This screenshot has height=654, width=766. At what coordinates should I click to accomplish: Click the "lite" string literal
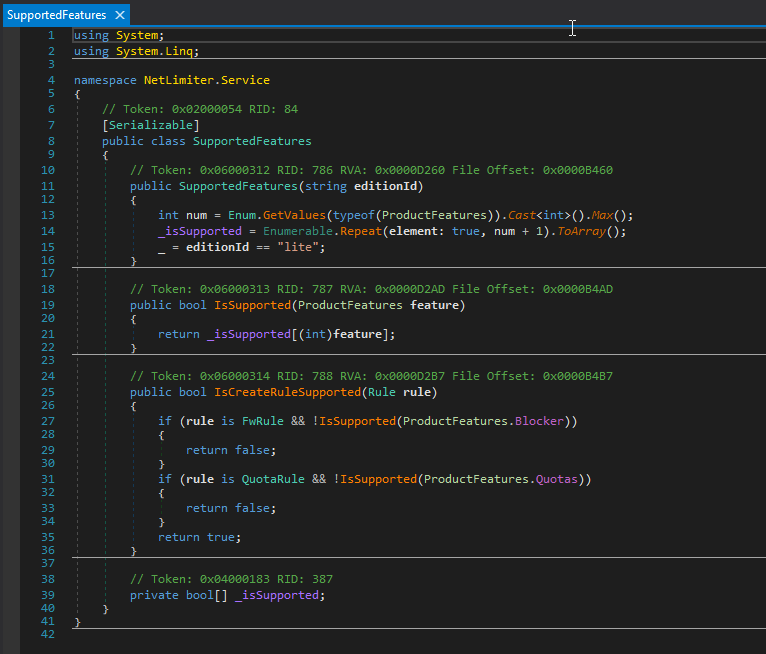coord(298,247)
